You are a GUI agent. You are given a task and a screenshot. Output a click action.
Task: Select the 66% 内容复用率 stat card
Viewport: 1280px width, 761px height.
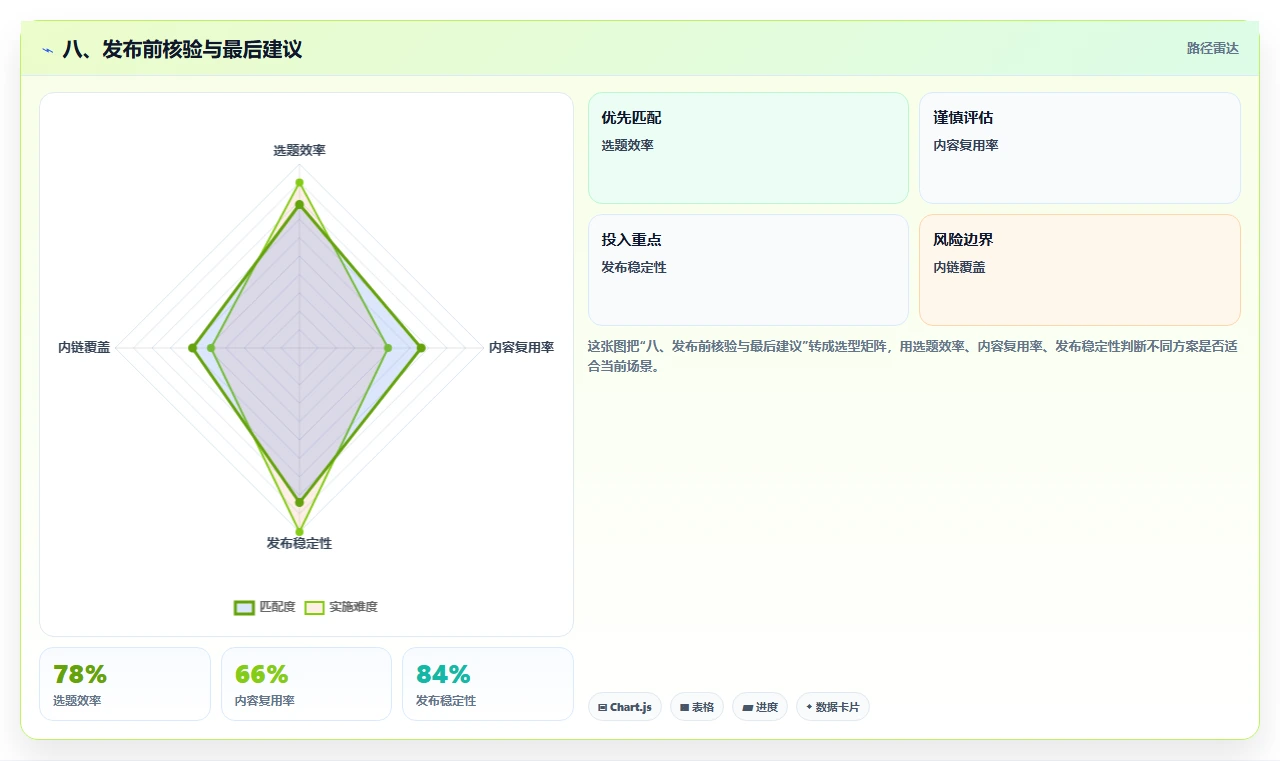[x=306, y=684]
